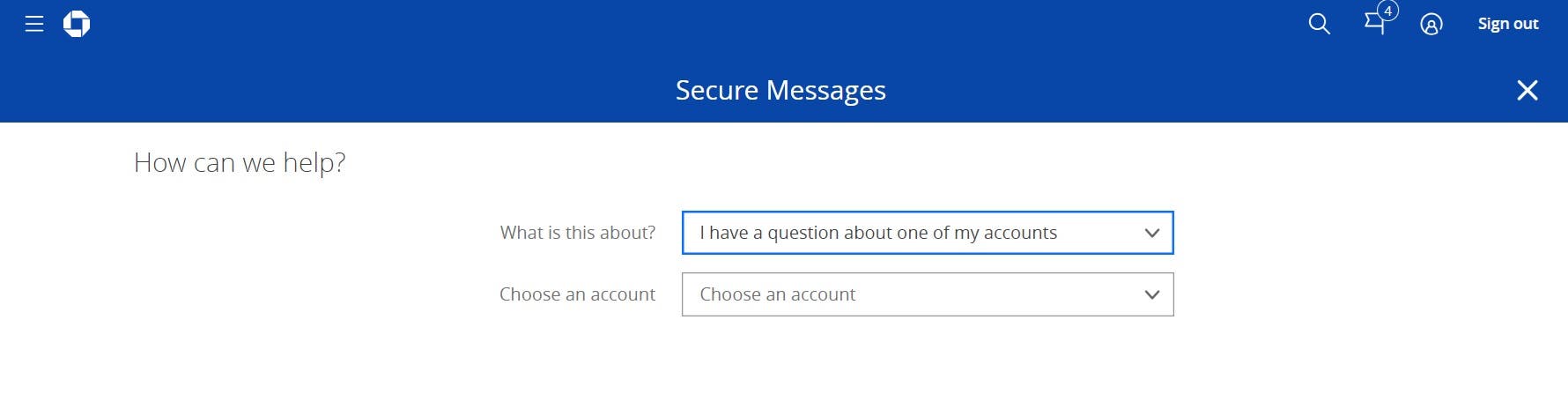1568x409 pixels.
Task: Click the Chase octagon logo
Action: click(77, 24)
